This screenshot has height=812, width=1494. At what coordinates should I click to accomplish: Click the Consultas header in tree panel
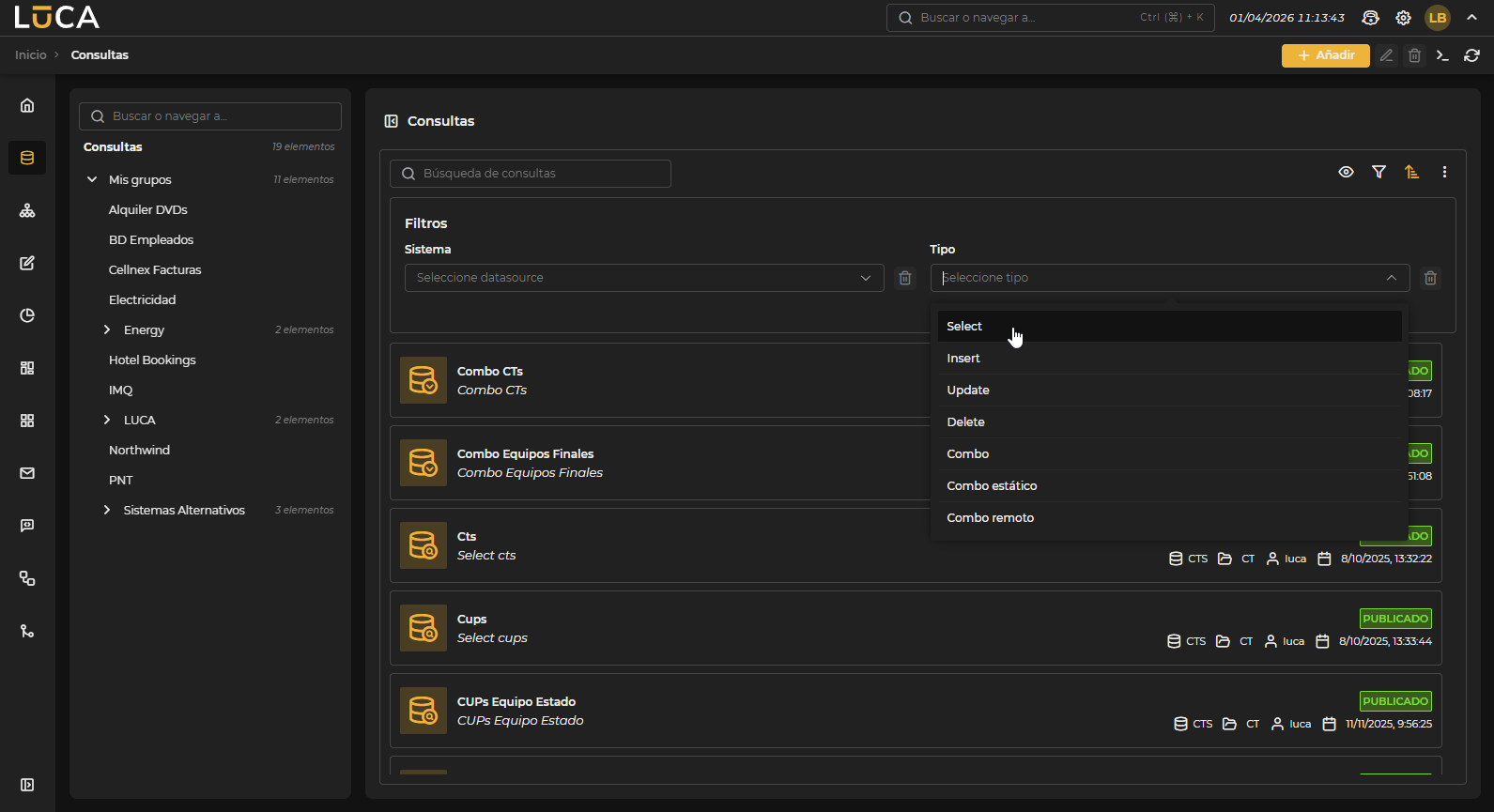pos(113,146)
